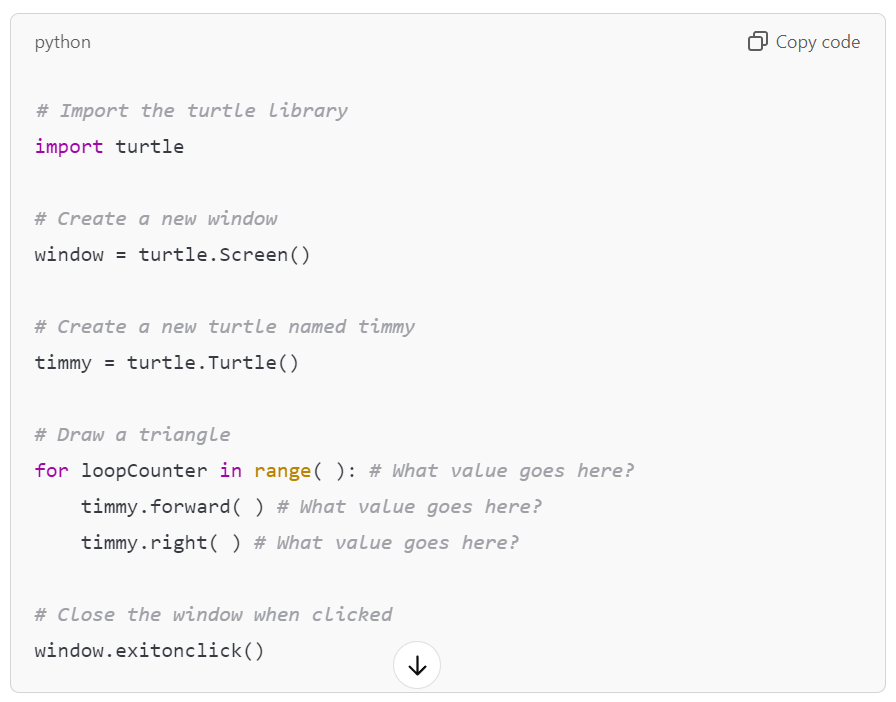Click the comment Create a new window

[155, 218]
